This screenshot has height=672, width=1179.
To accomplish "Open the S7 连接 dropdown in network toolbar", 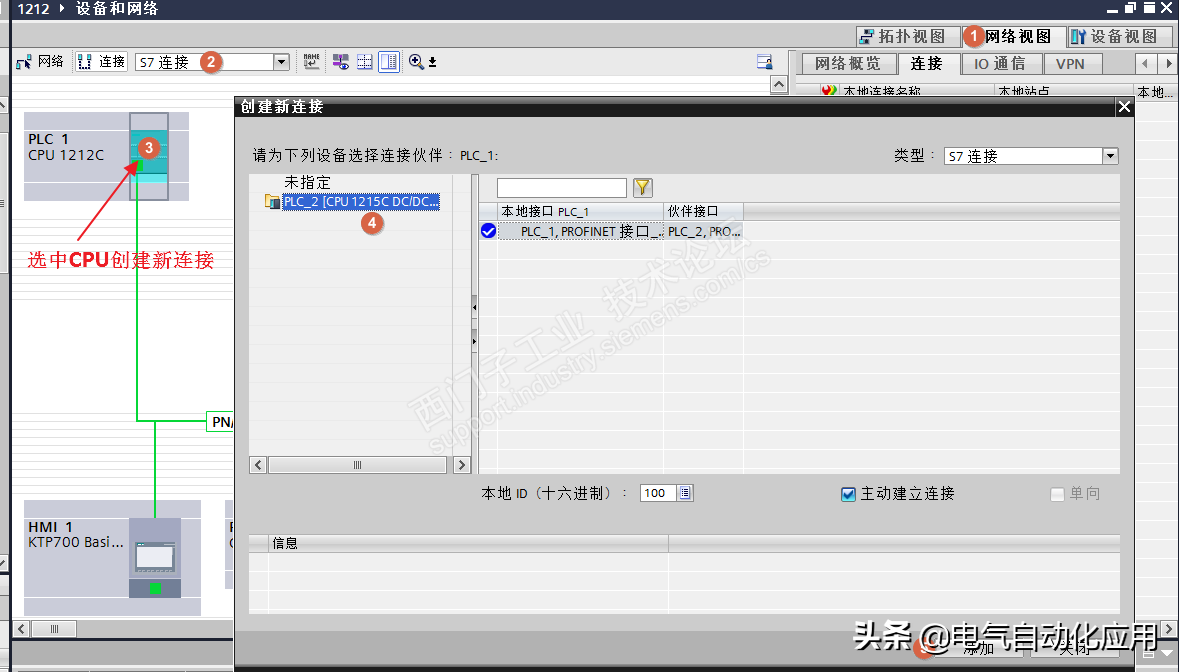I will tap(281, 62).
